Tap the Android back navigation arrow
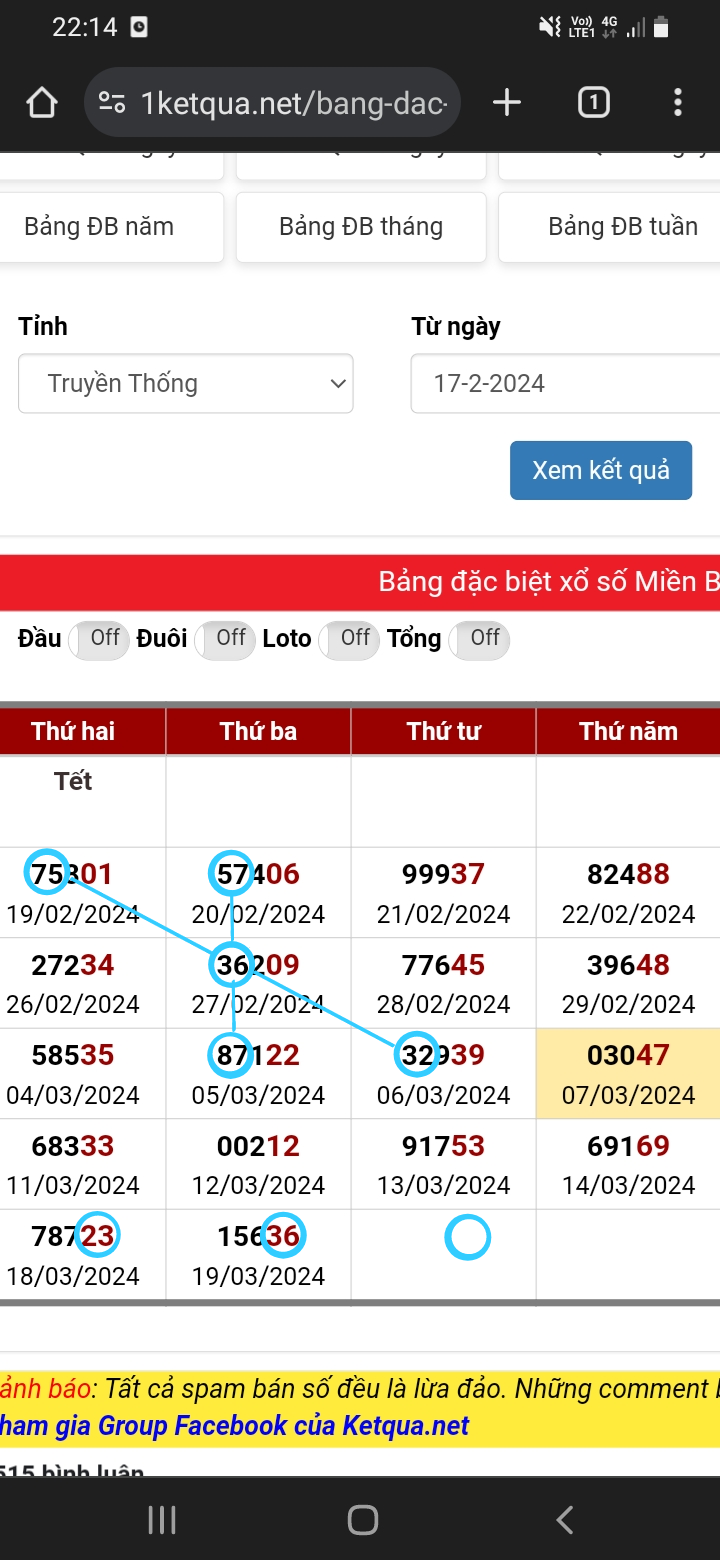The image size is (720, 1560). point(565,1520)
